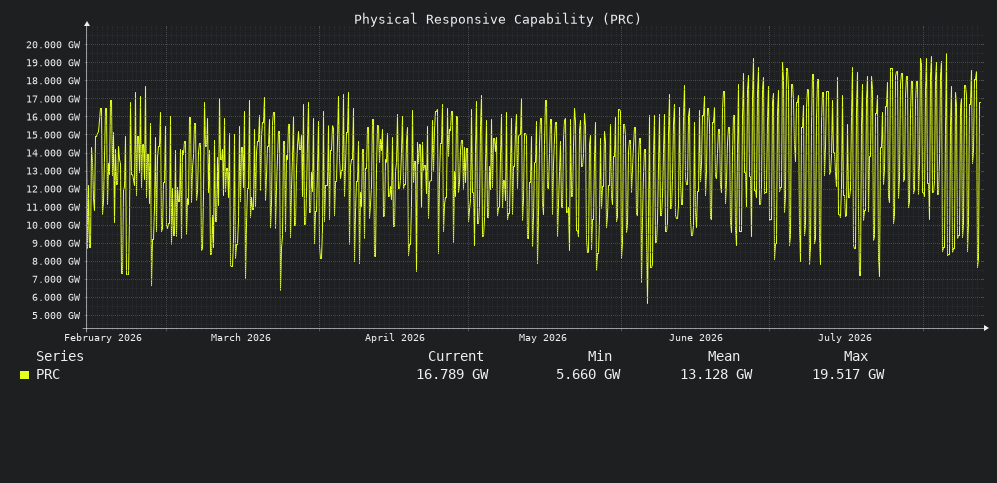Click the chart title Physical Responsive Capability (PRC)
The width and height of the screenshot is (997, 483).
497,19
